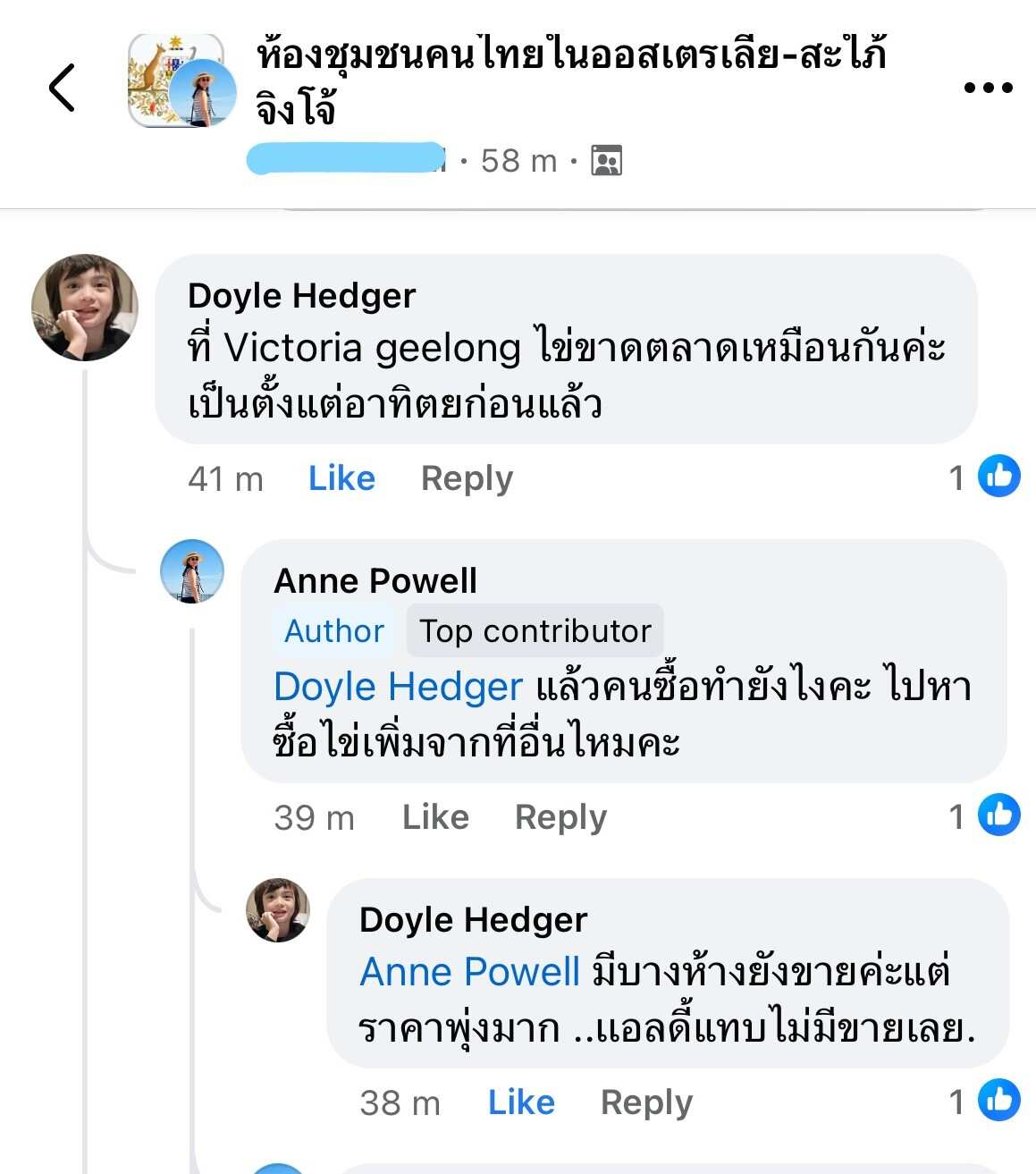1036x1174 pixels.
Task: Open the blue Anne Powell mention link
Action: [470, 972]
